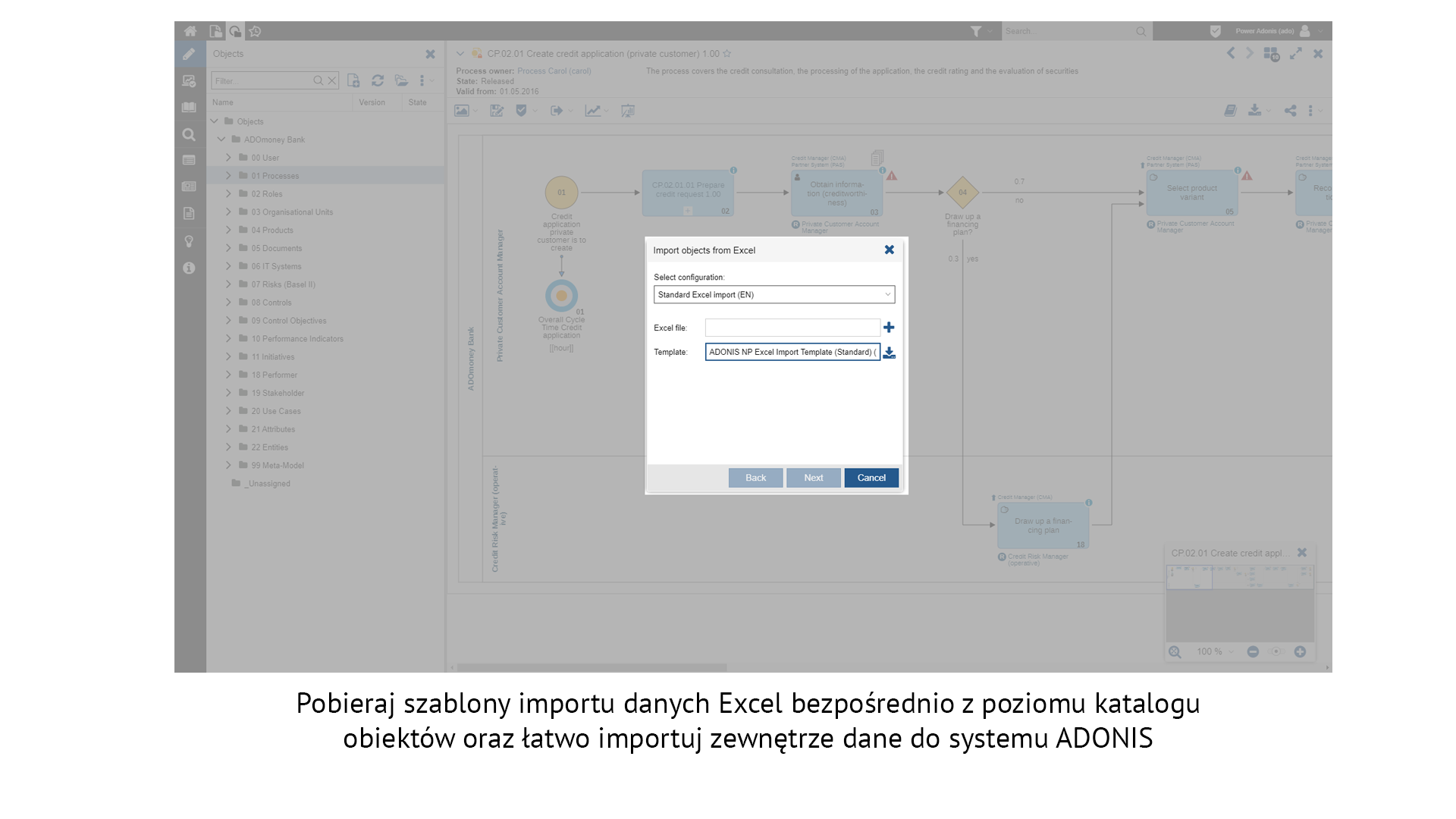Sort by the Version column header
Screen dimensions: 1456x819
(372, 102)
